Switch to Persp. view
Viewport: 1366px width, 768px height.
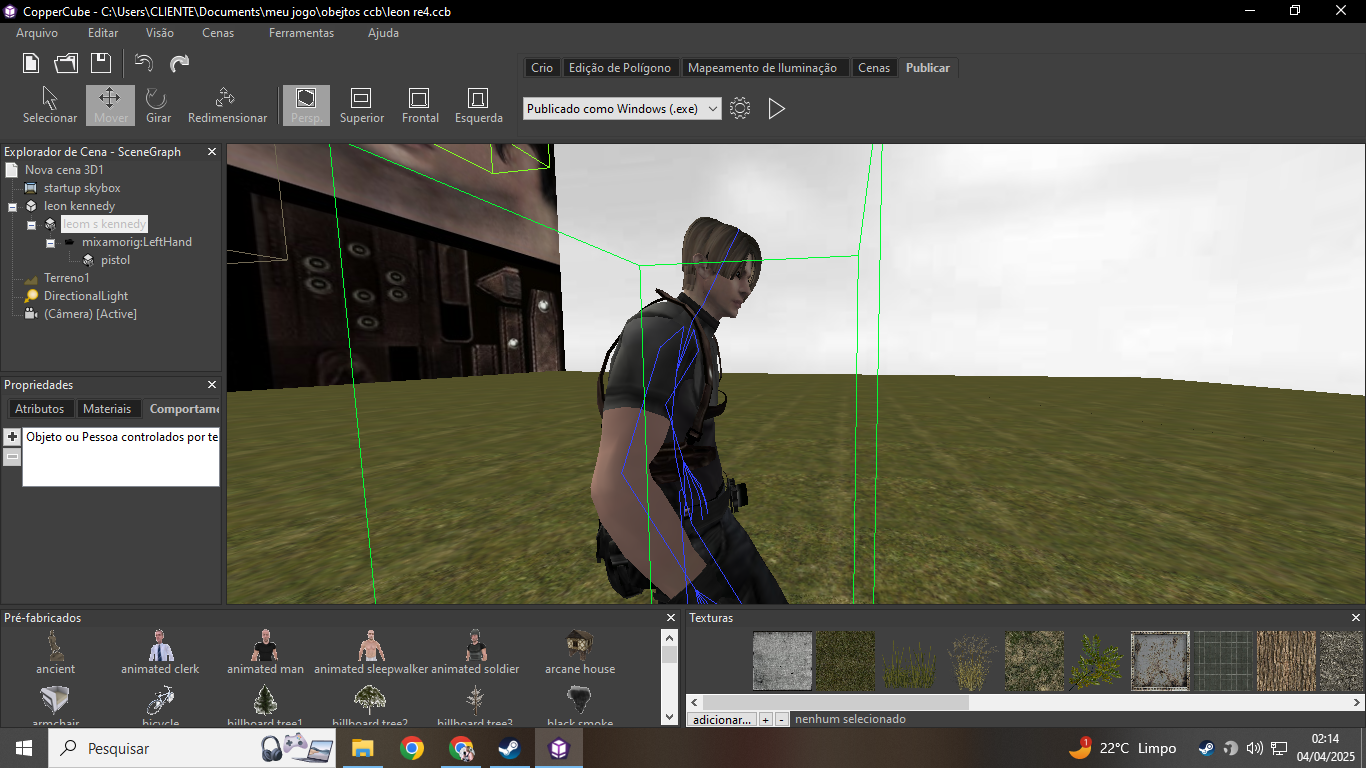pyautogui.click(x=306, y=105)
